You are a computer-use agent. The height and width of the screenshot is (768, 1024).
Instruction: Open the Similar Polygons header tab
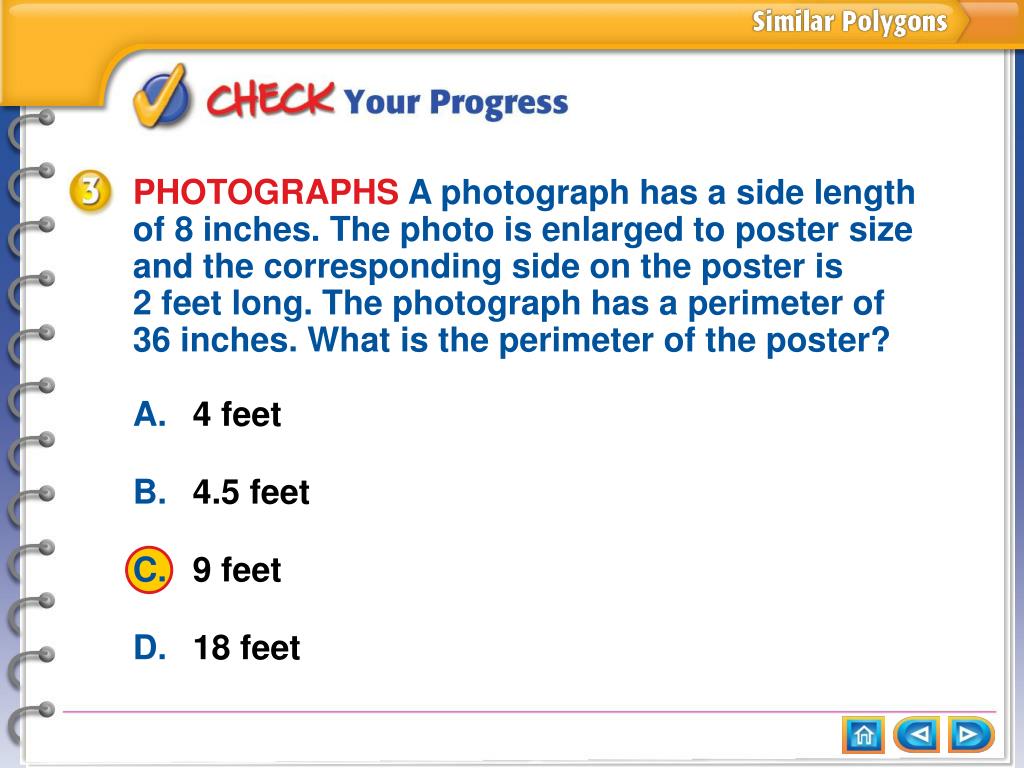coord(849,22)
